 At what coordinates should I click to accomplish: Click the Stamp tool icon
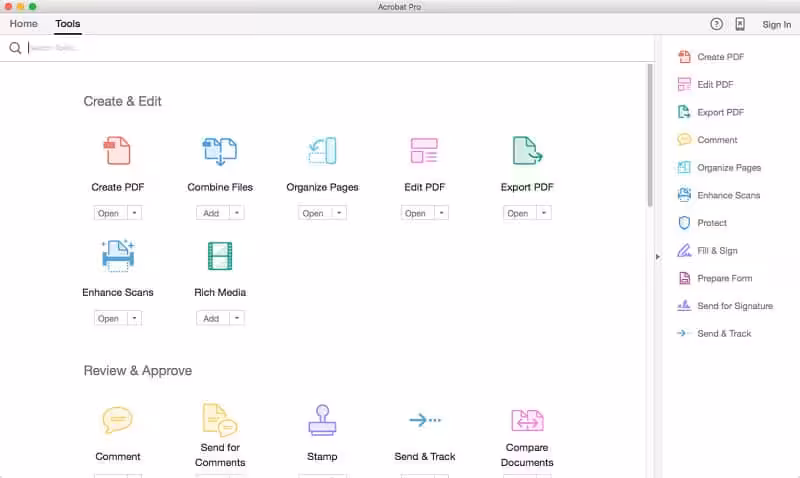click(x=322, y=420)
